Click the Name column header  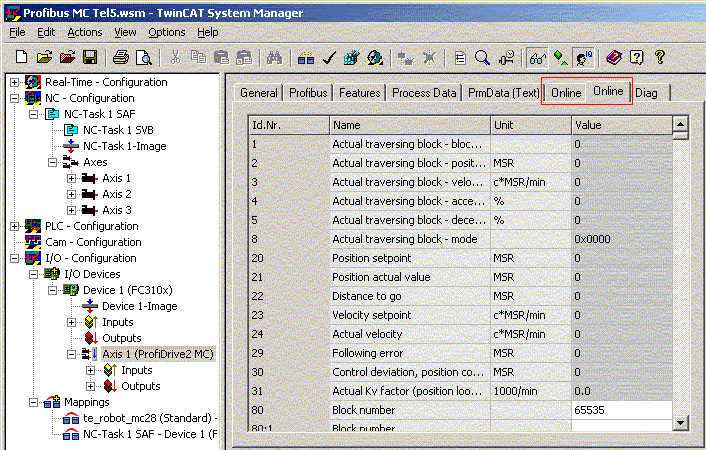pyautogui.click(x=410, y=125)
